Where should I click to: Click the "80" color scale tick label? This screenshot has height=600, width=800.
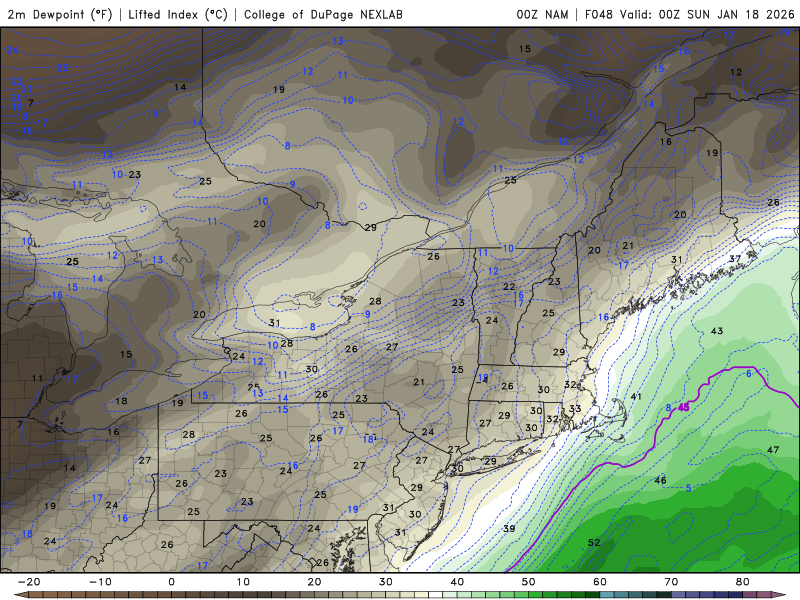(x=743, y=582)
